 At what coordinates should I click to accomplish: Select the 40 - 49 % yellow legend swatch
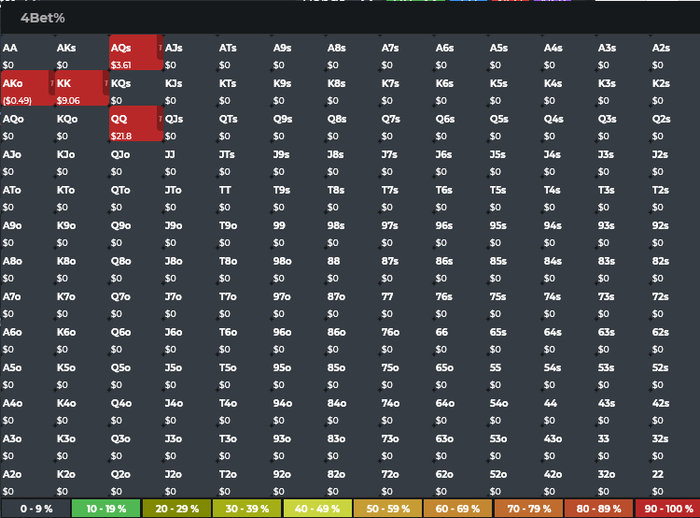[317, 509]
